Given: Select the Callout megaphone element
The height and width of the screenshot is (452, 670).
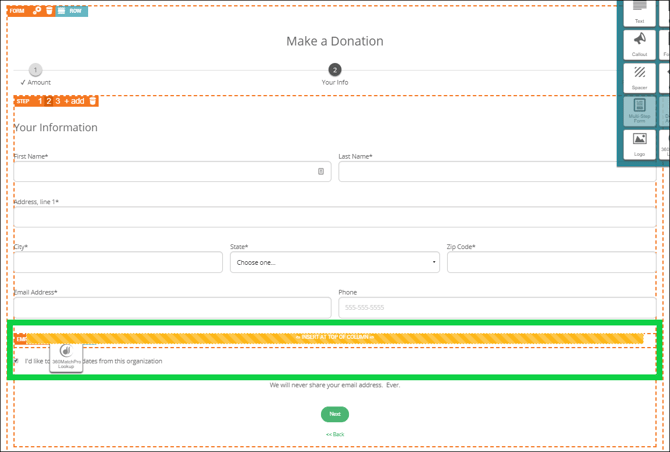Looking at the screenshot, I should point(640,44).
